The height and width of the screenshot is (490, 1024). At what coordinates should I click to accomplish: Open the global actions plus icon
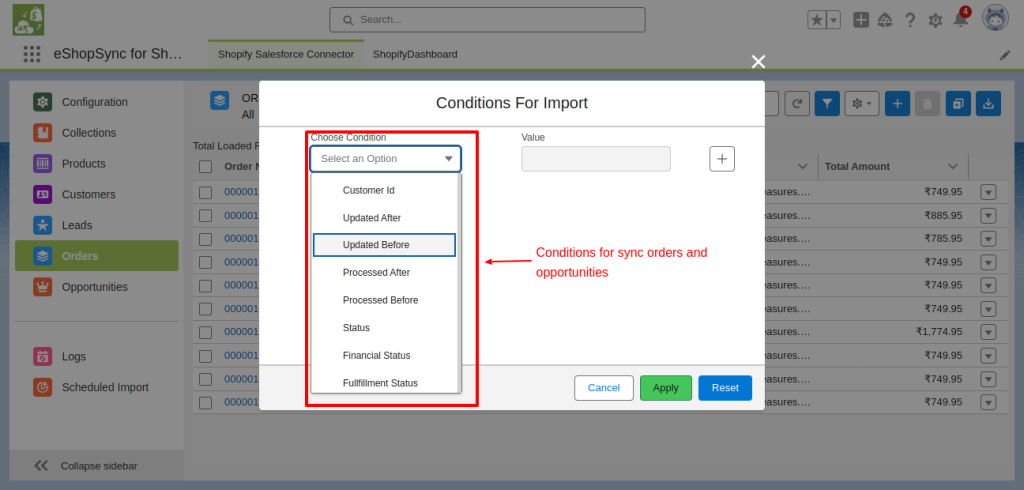[x=861, y=20]
